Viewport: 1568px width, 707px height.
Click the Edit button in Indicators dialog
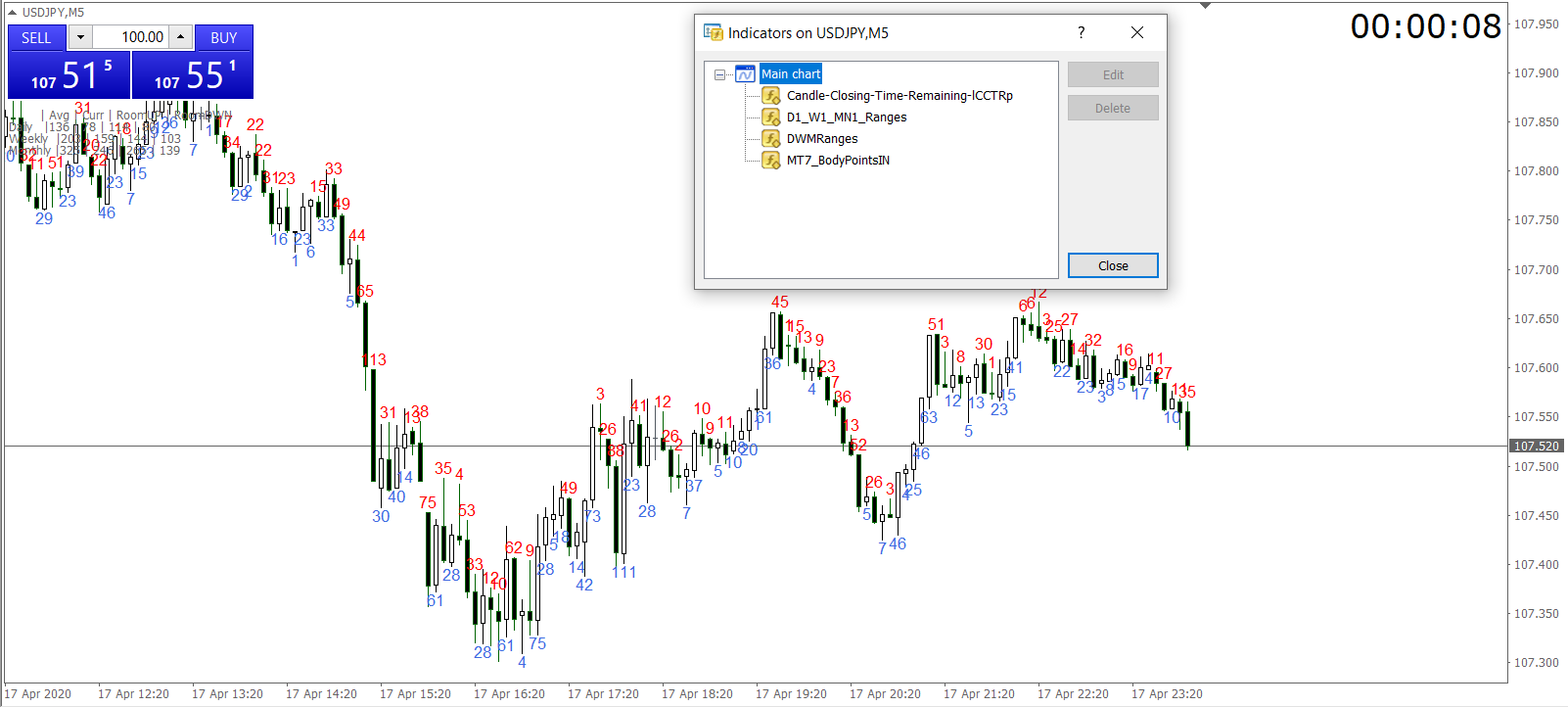[x=1113, y=74]
